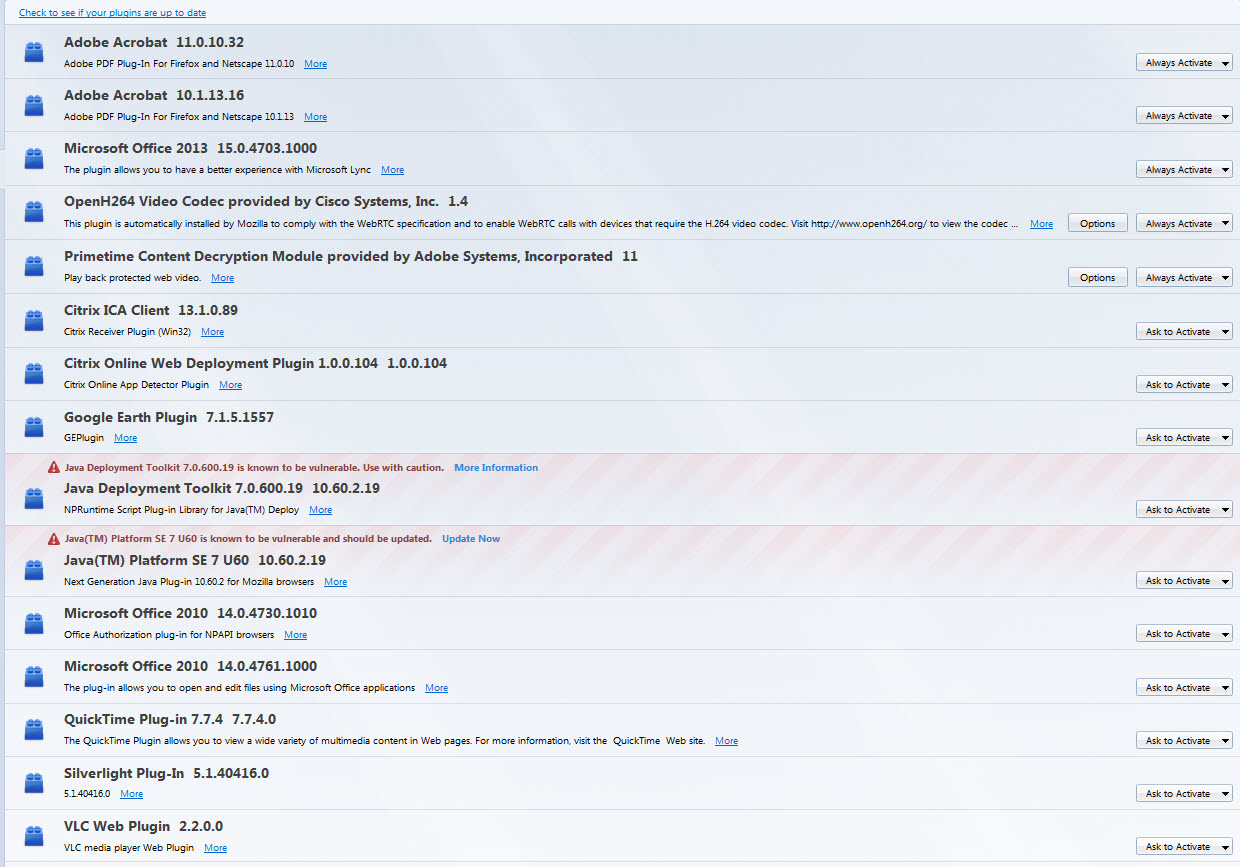Image resolution: width=1240 pixels, height=867 pixels.
Task: Show More for Microsoft Office 2013 Lync plugin
Action: coord(392,170)
